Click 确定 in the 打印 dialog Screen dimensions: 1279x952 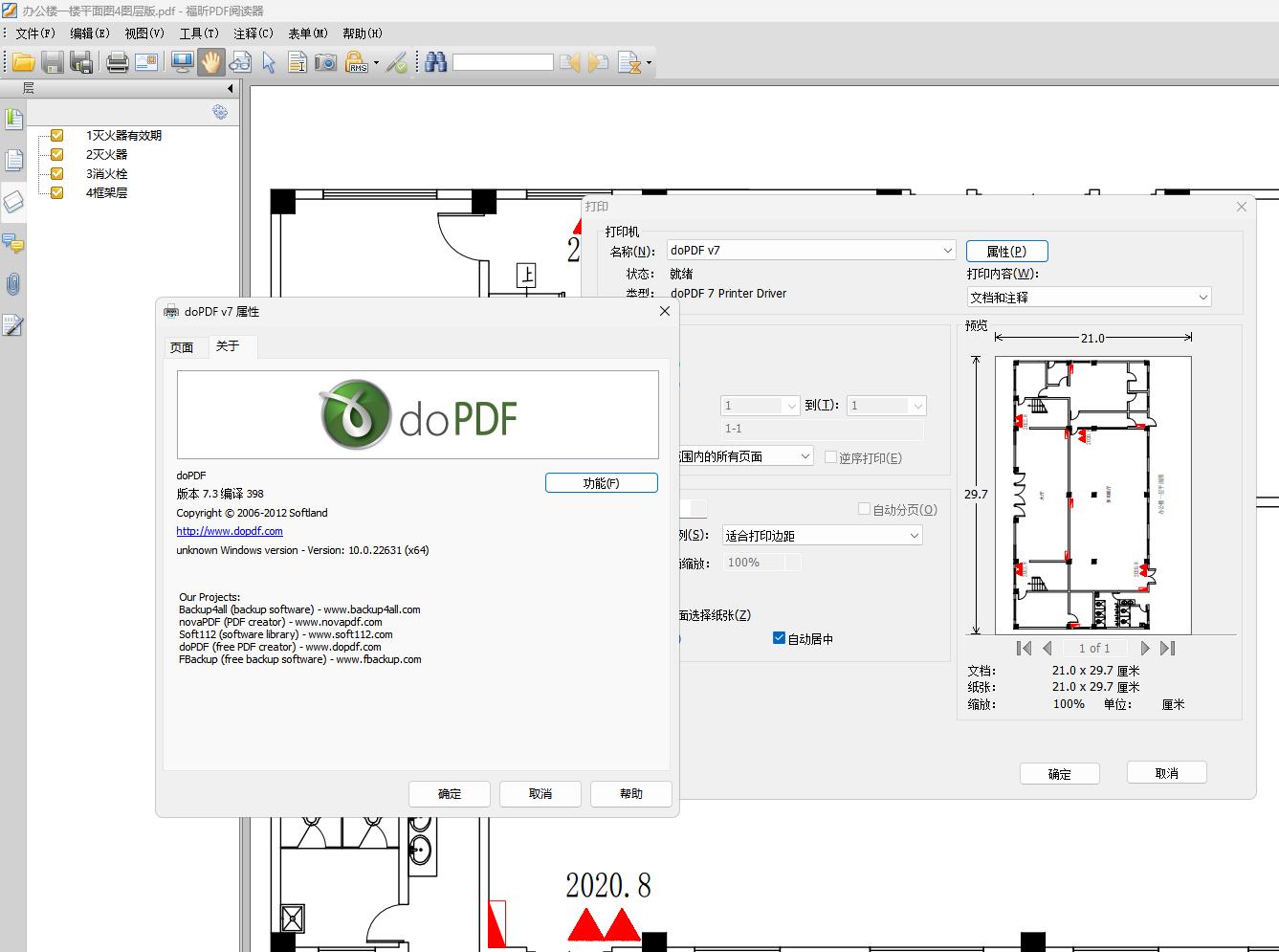tap(1060, 774)
